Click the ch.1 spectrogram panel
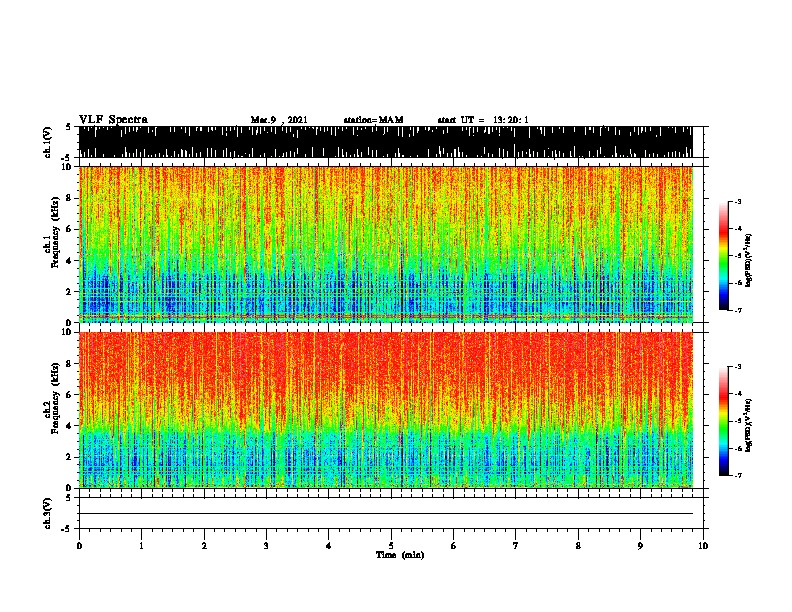This screenshot has height=612, width=792. 386,244
